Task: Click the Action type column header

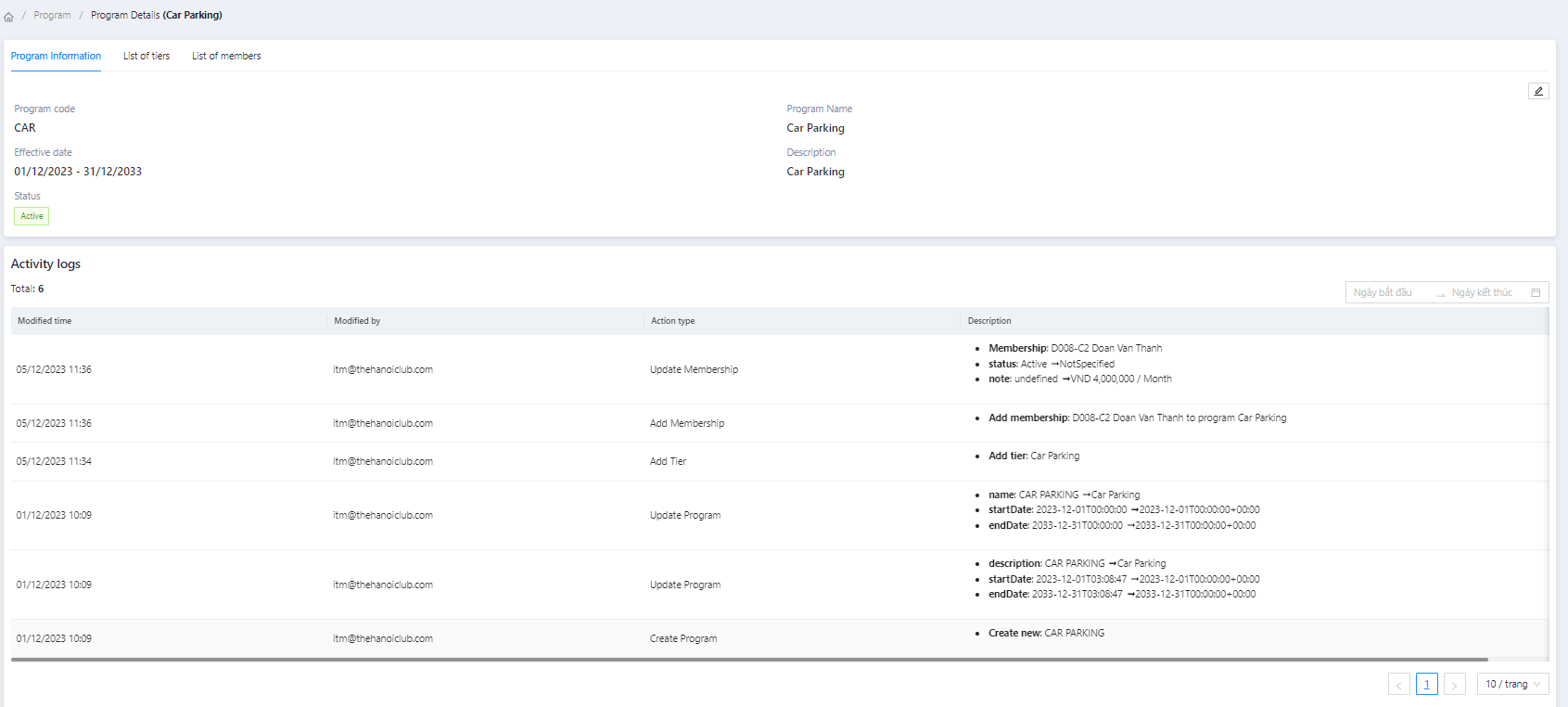Action: (672, 321)
